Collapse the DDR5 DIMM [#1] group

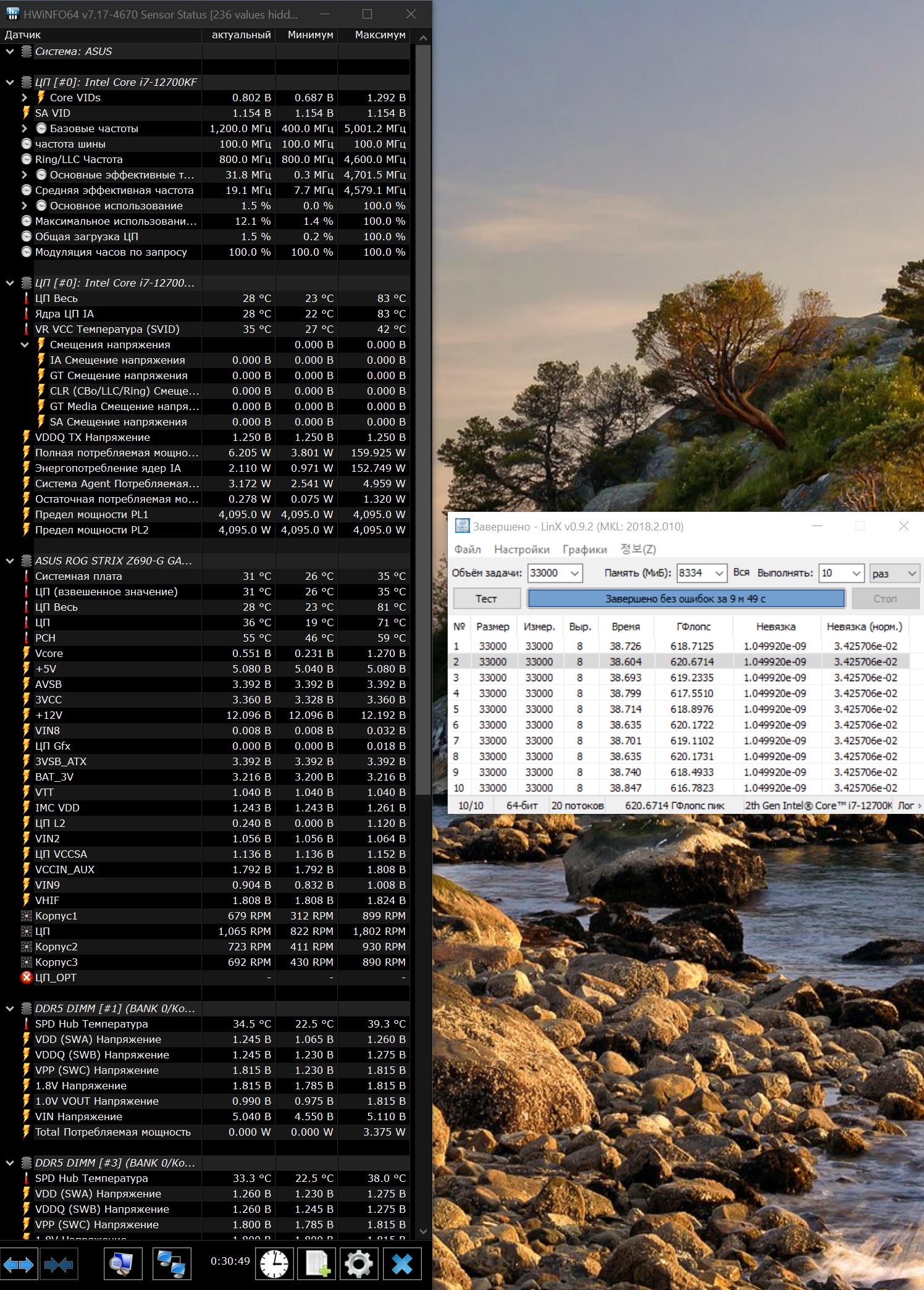pos(9,1008)
